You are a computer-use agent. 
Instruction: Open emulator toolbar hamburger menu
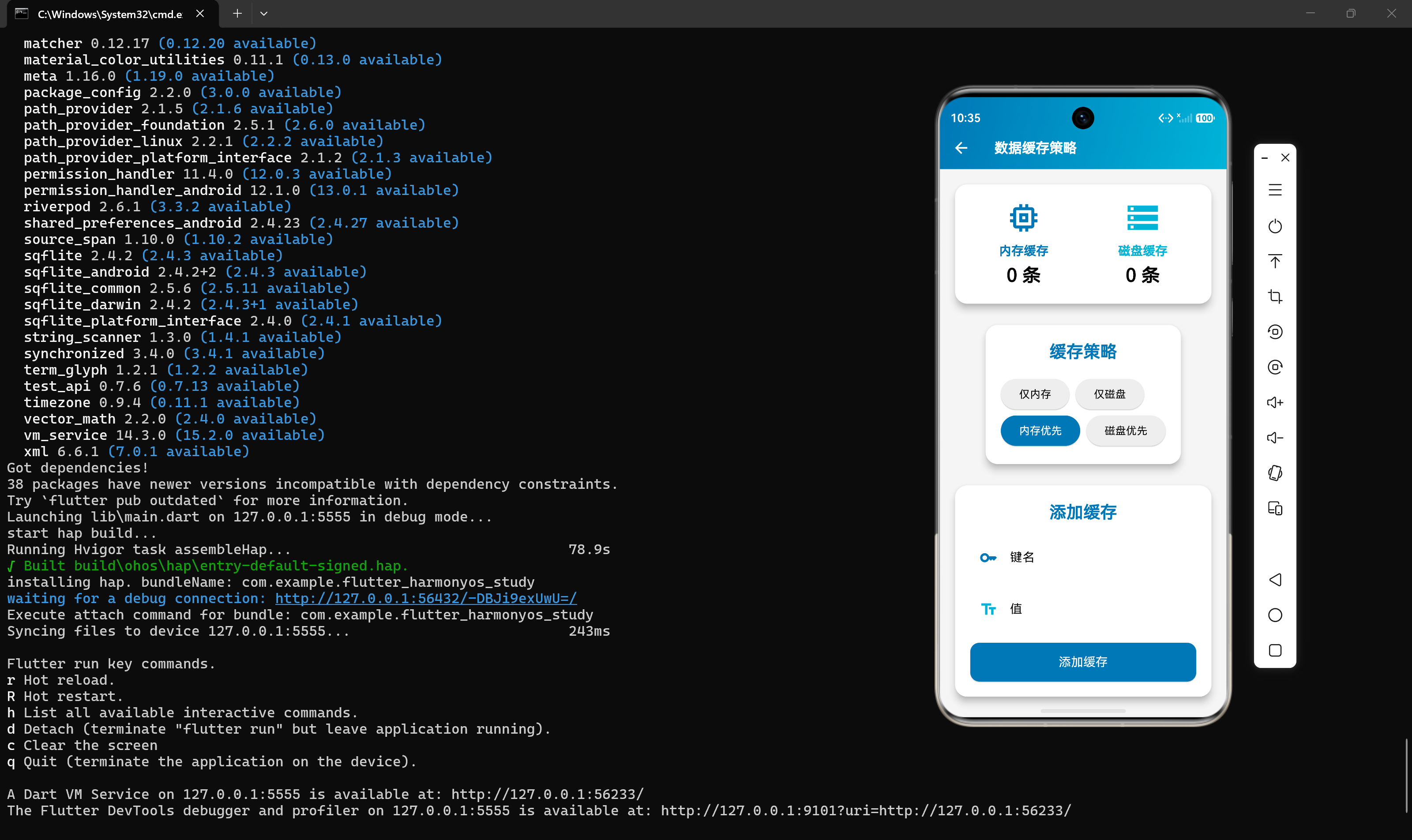pos(1275,190)
